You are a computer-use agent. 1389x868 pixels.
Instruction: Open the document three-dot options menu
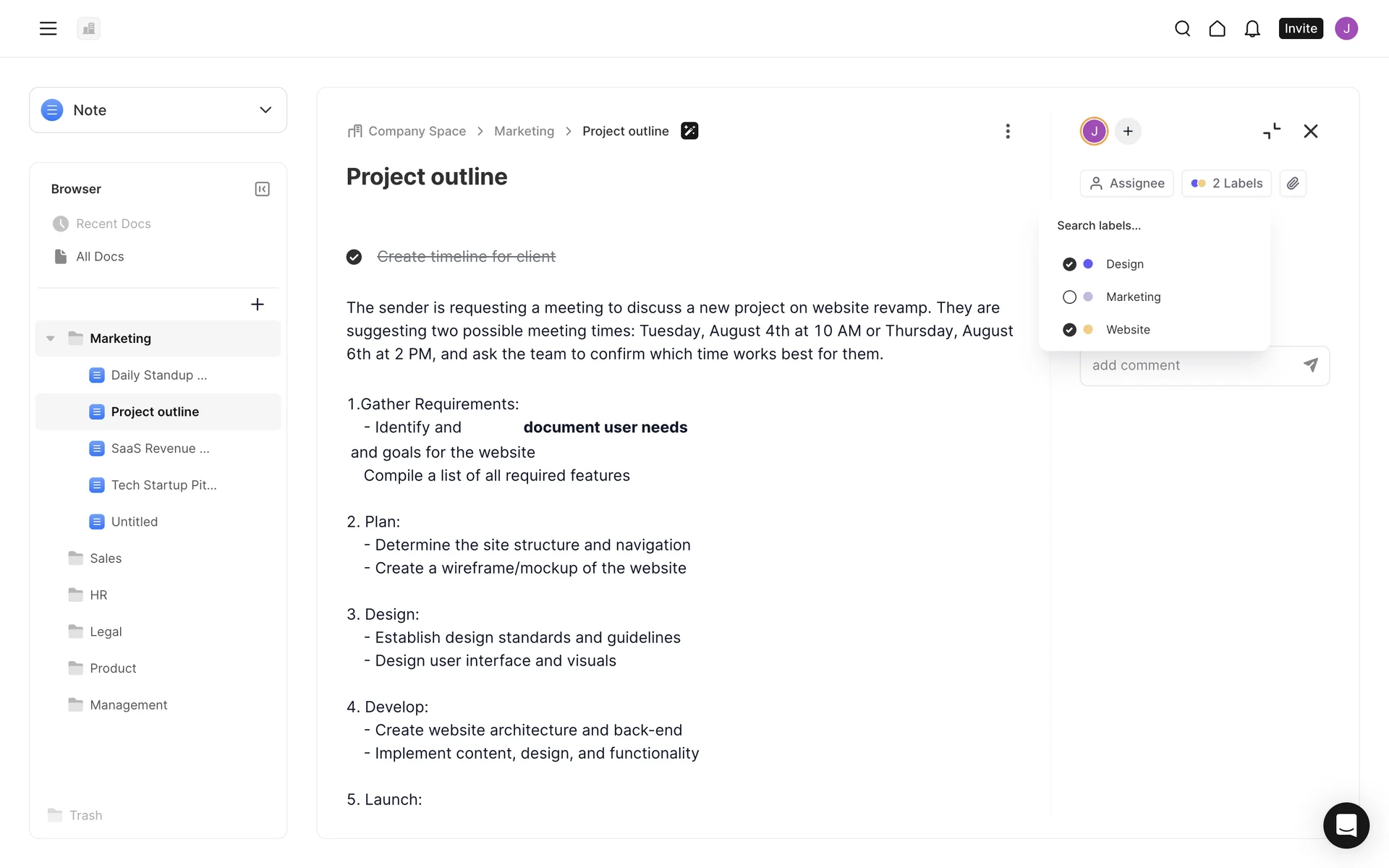click(1007, 131)
